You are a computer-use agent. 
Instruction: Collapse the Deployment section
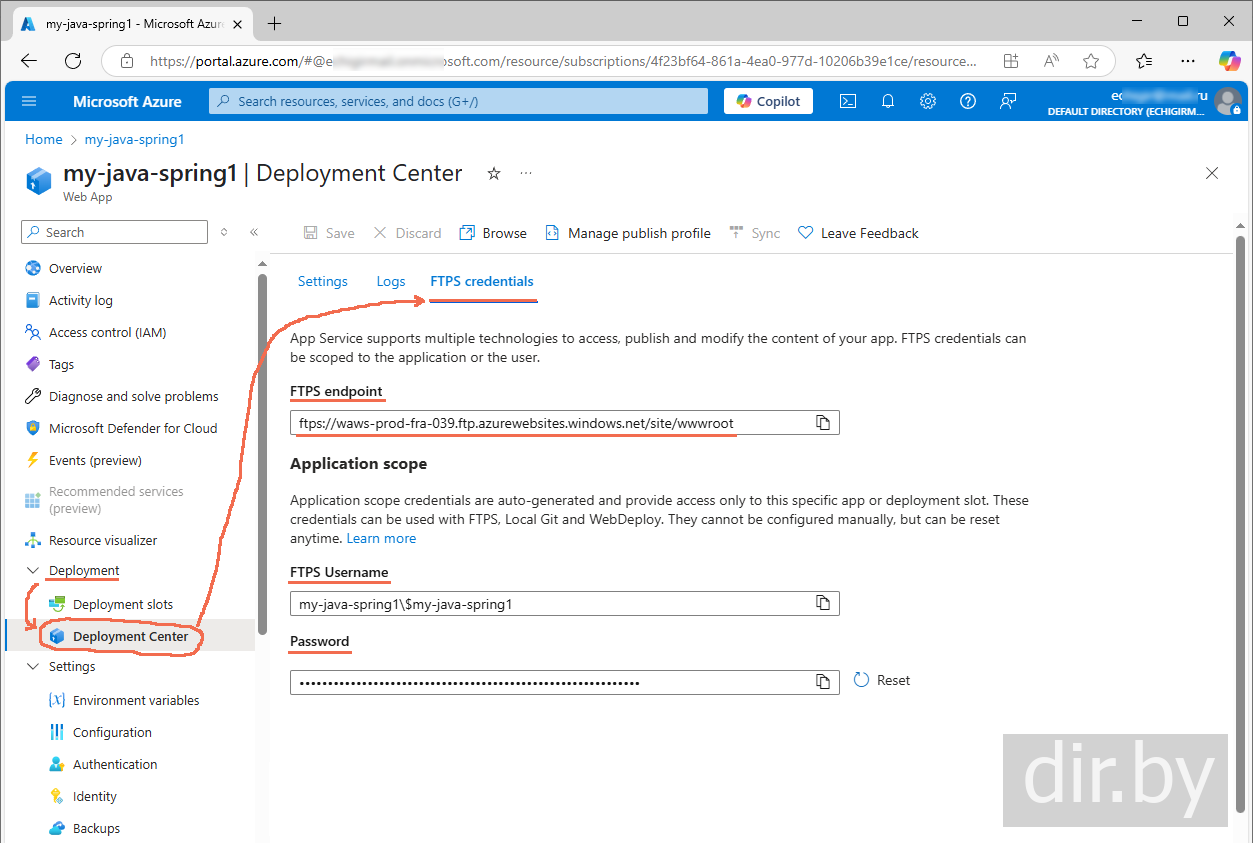(33, 571)
